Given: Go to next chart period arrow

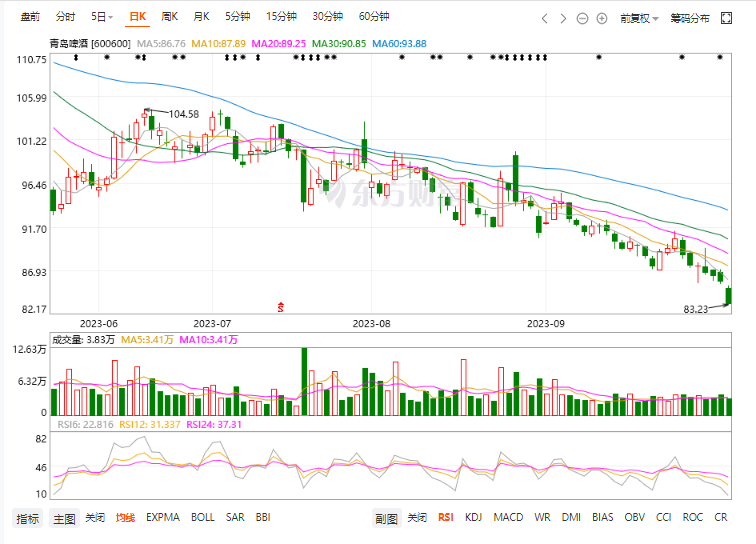Looking at the screenshot, I should [x=563, y=18].
